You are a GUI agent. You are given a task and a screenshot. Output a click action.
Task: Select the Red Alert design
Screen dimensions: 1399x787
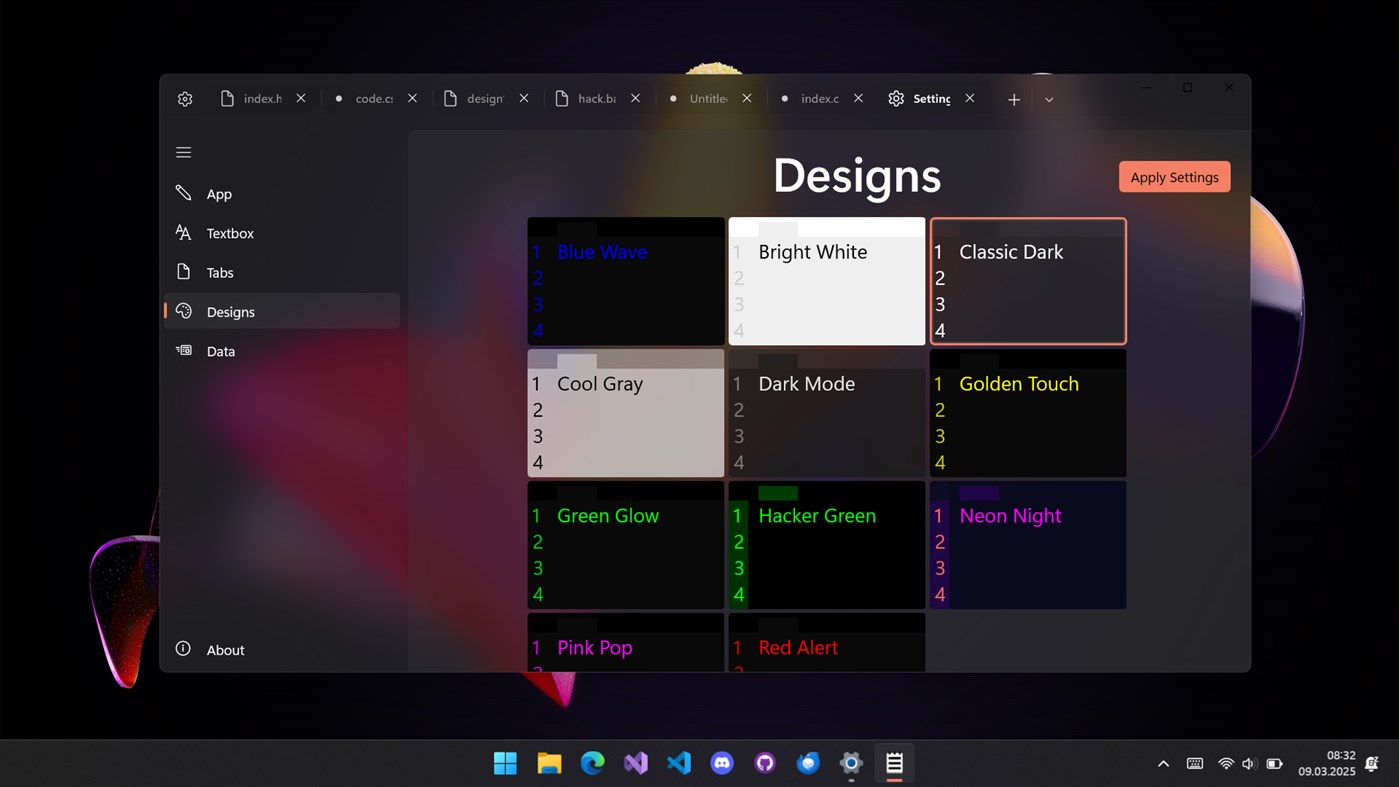[x=827, y=642]
